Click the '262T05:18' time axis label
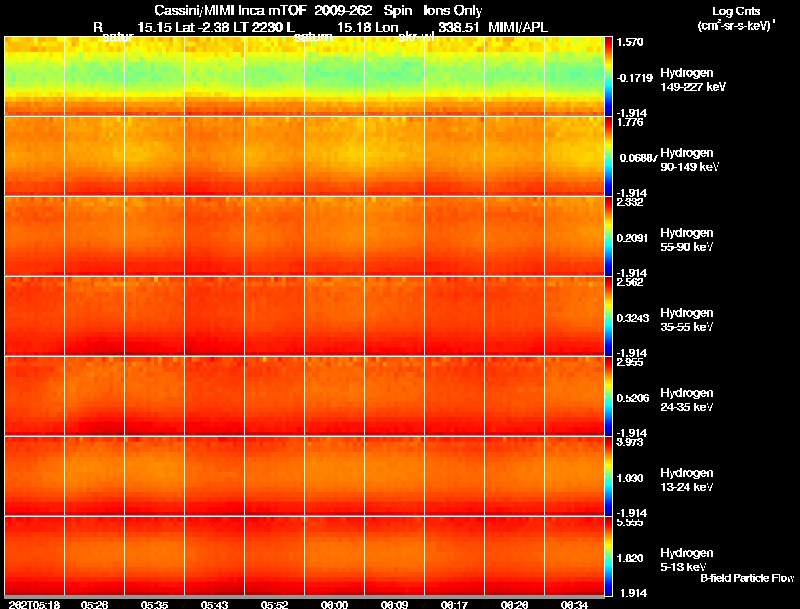The image size is (800, 609). [34, 605]
